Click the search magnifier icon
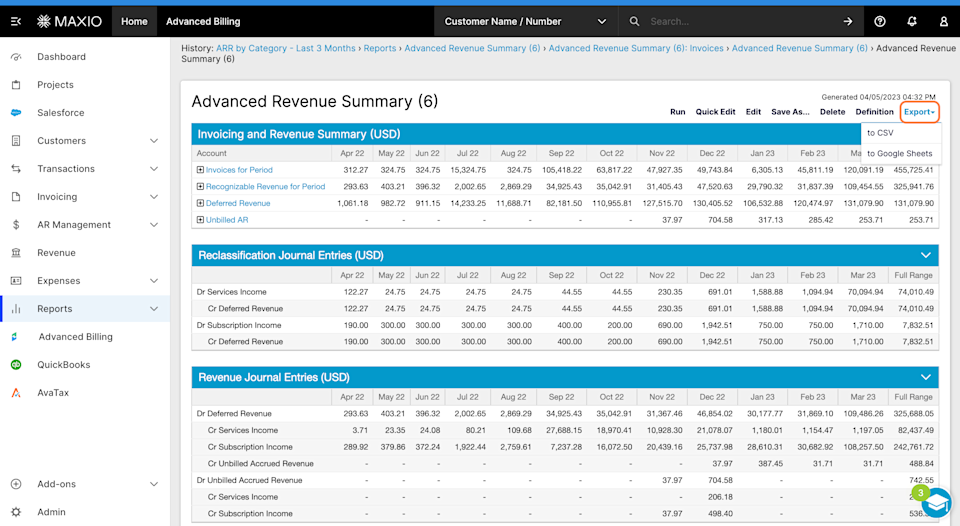 click(x=635, y=21)
